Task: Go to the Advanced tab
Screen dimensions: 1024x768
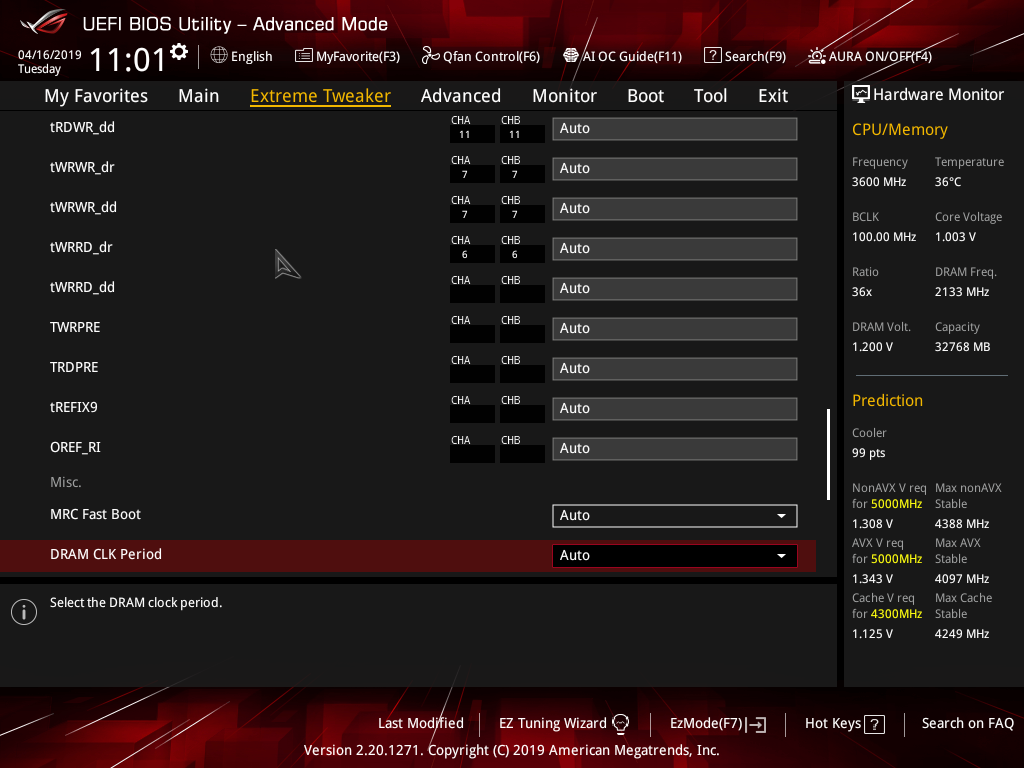Action: pos(461,96)
